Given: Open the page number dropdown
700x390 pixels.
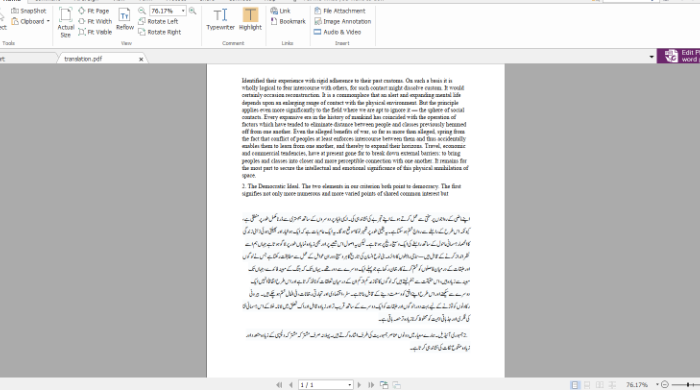Looking at the screenshot, I should click(350, 385).
